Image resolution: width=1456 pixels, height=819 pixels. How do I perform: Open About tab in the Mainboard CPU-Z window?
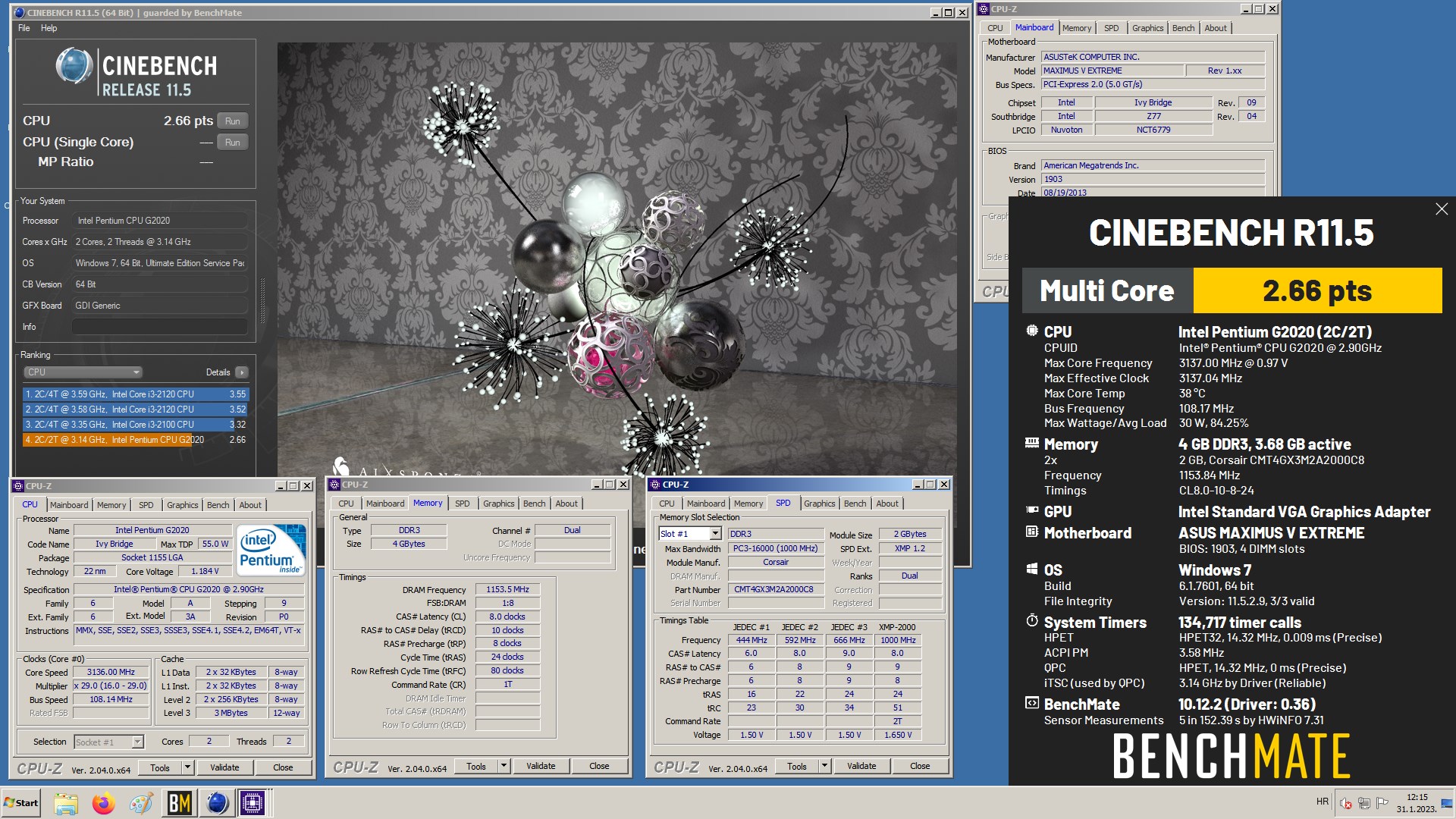click(x=1216, y=28)
